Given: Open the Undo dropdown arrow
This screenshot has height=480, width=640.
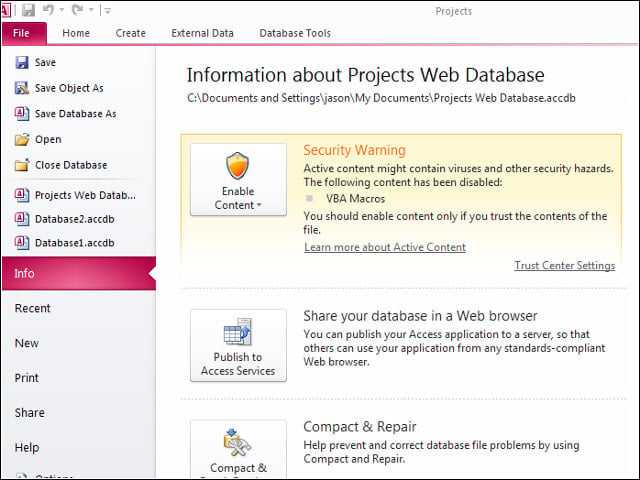Looking at the screenshot, I should coord(62,10).
